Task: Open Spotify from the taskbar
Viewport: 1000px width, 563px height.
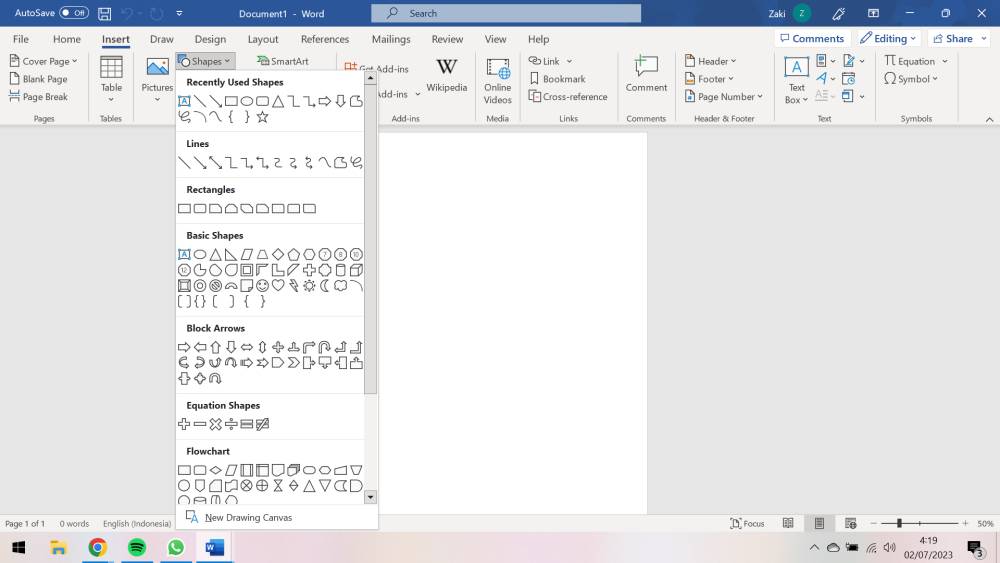Action: point(136,548)
